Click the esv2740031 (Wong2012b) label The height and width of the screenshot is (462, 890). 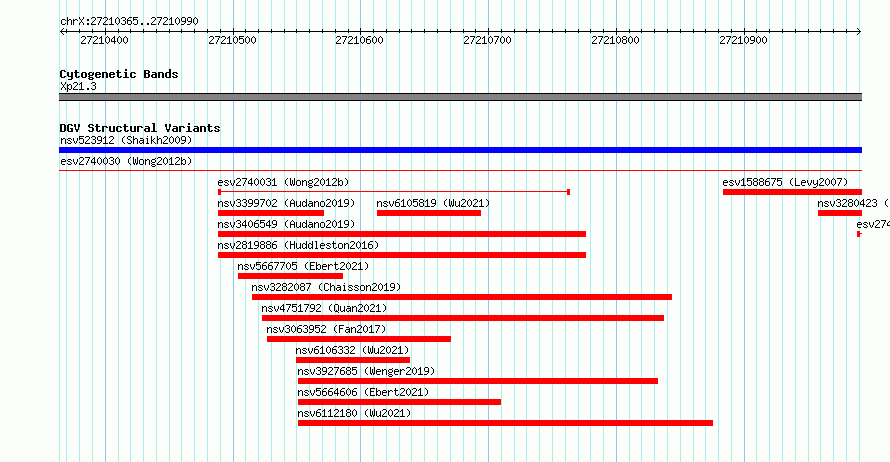tap(283, 182)
